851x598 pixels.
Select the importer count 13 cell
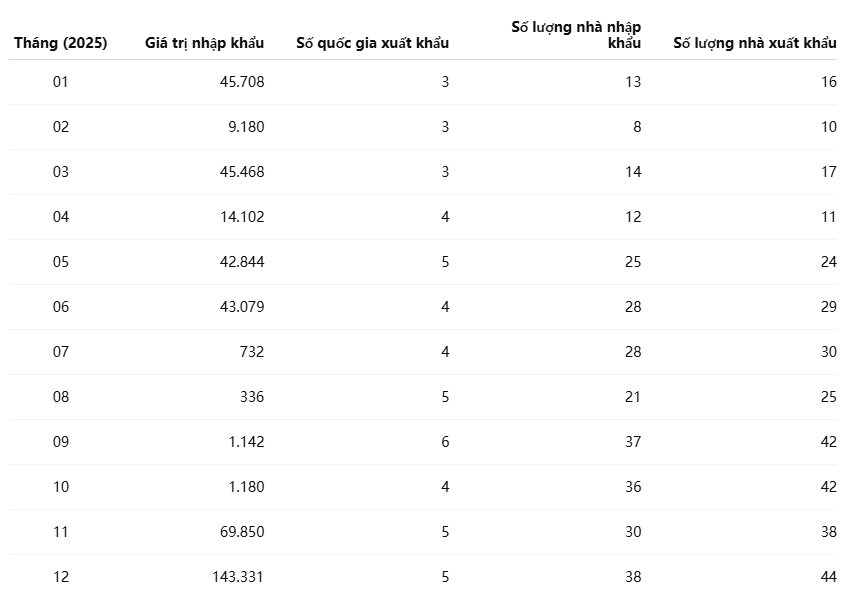coord(633,82)
